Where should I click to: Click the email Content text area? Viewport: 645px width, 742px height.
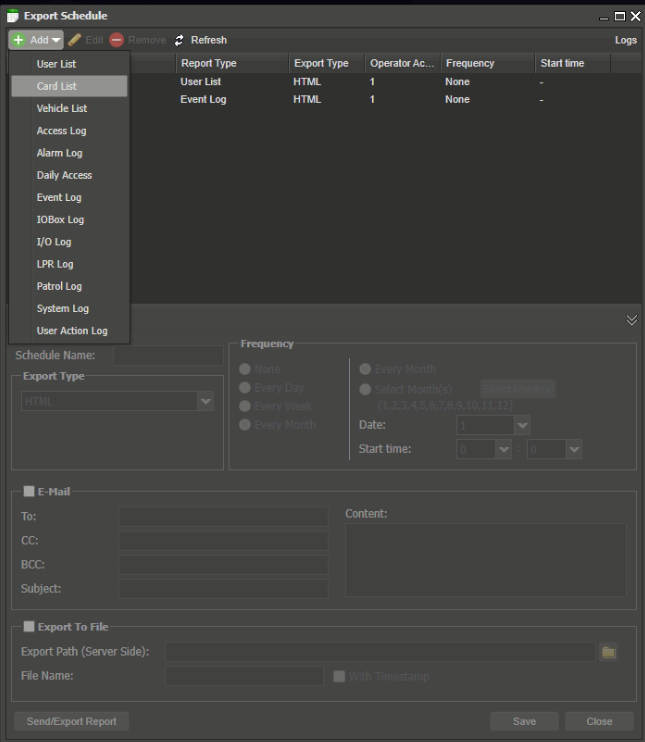(x=486, y=560)
